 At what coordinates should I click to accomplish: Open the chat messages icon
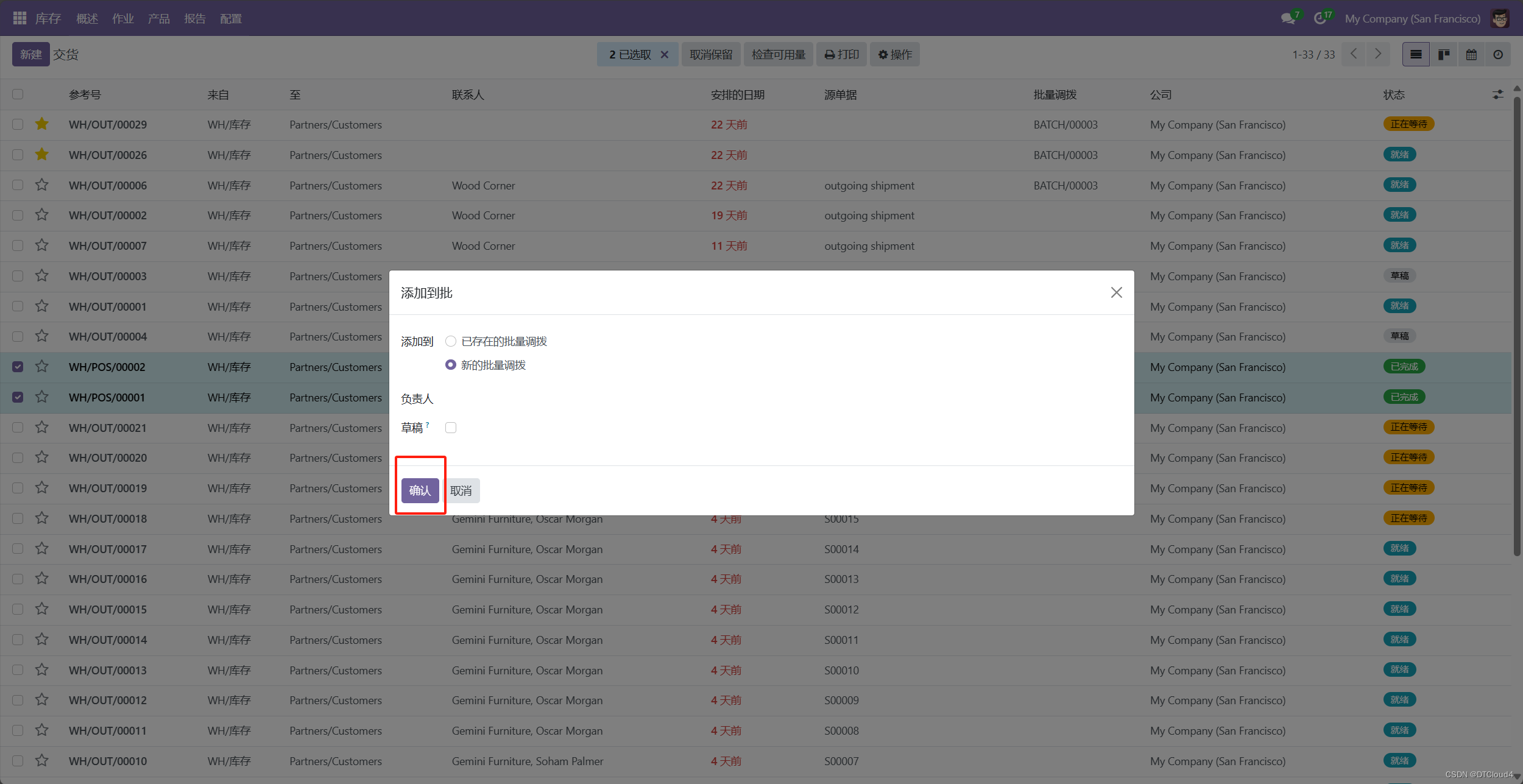[x=1288, y=18]
